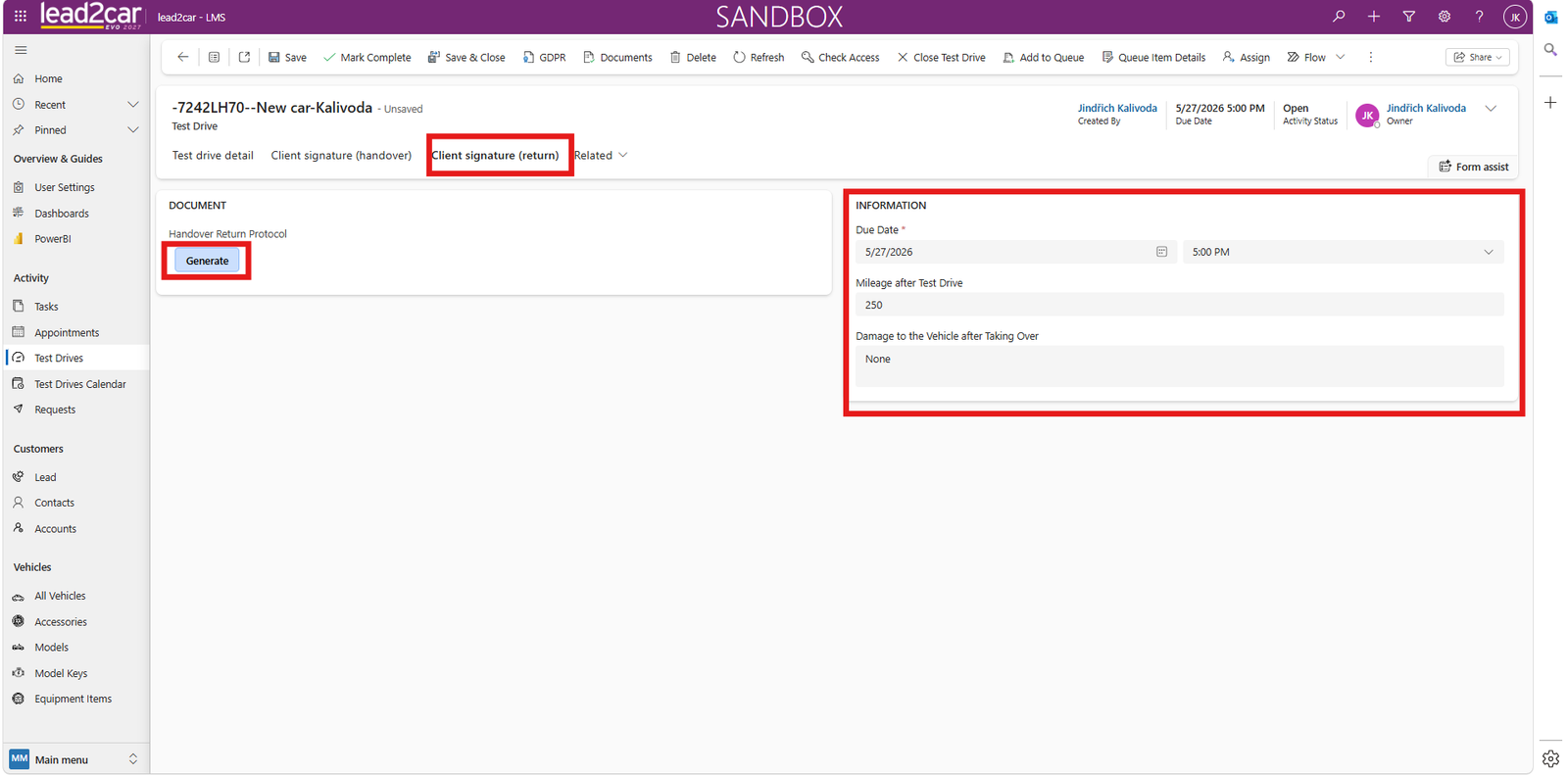1568x775 pixels.
Task: Open GDPR command
Action: click(x=544, y=57)
